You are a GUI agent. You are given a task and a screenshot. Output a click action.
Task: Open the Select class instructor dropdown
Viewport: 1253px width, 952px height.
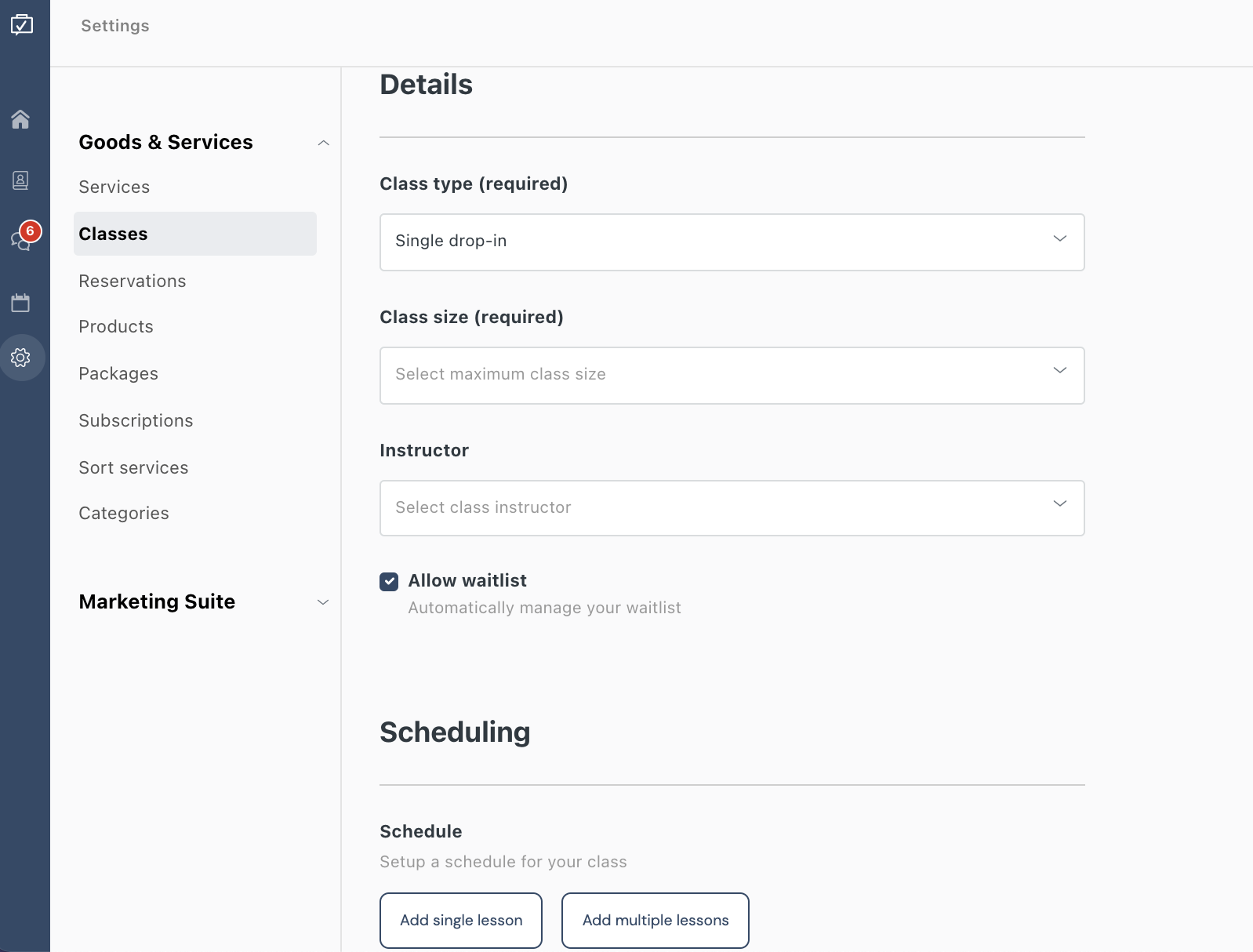tap(732, 508)
